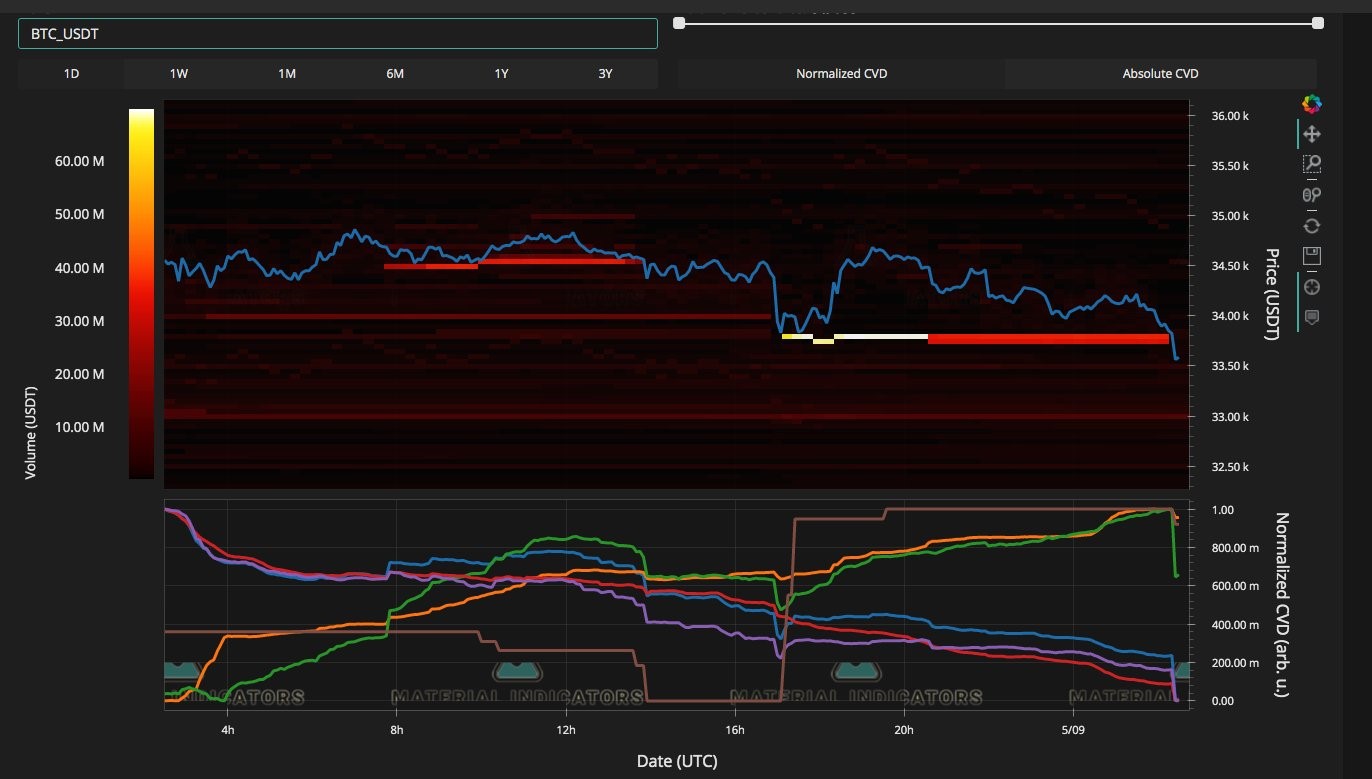Open the Bokeh logo link
Screen dimensions: 1372x779
1312,103
